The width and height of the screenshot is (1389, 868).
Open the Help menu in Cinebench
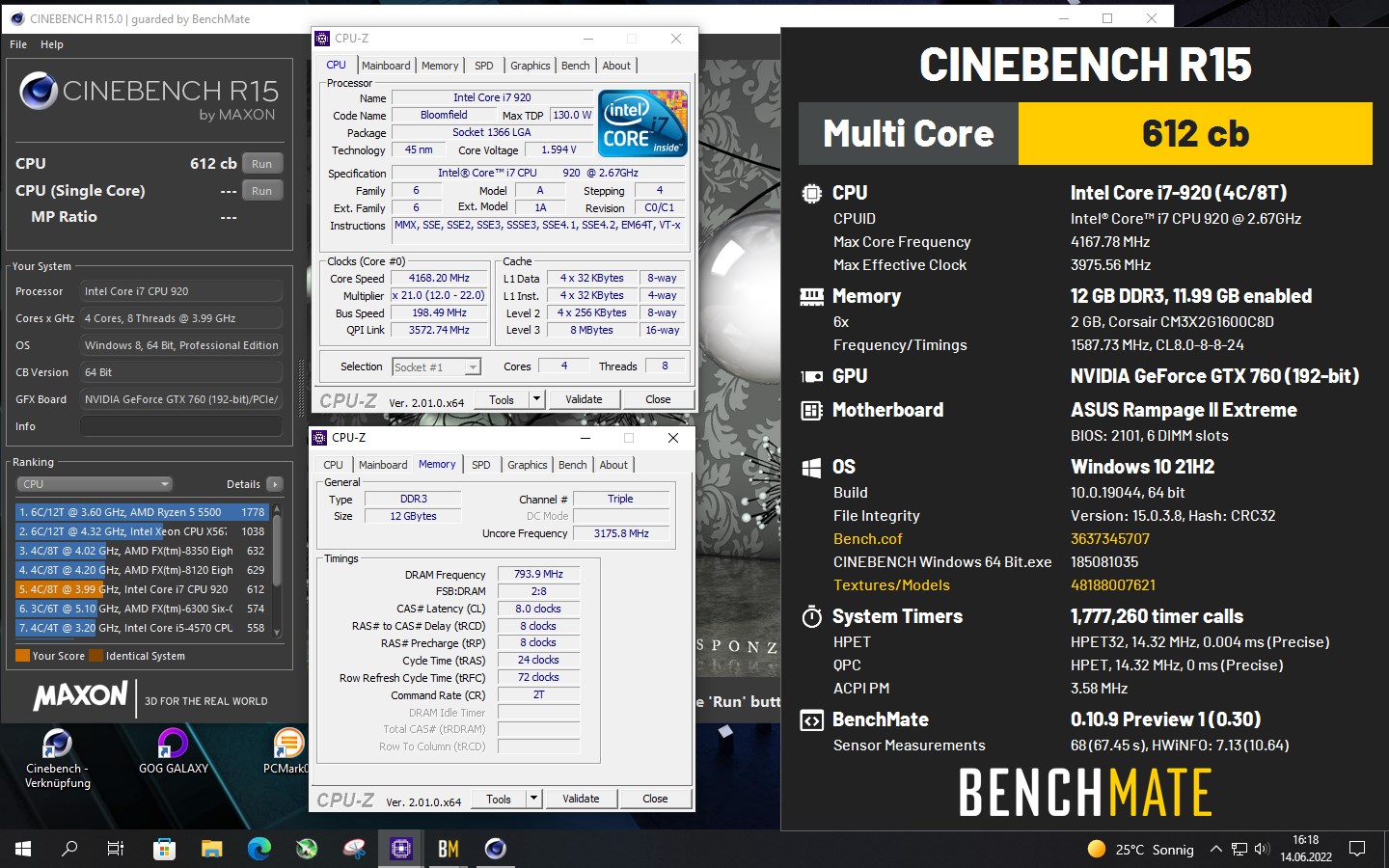tap(52, 44)
